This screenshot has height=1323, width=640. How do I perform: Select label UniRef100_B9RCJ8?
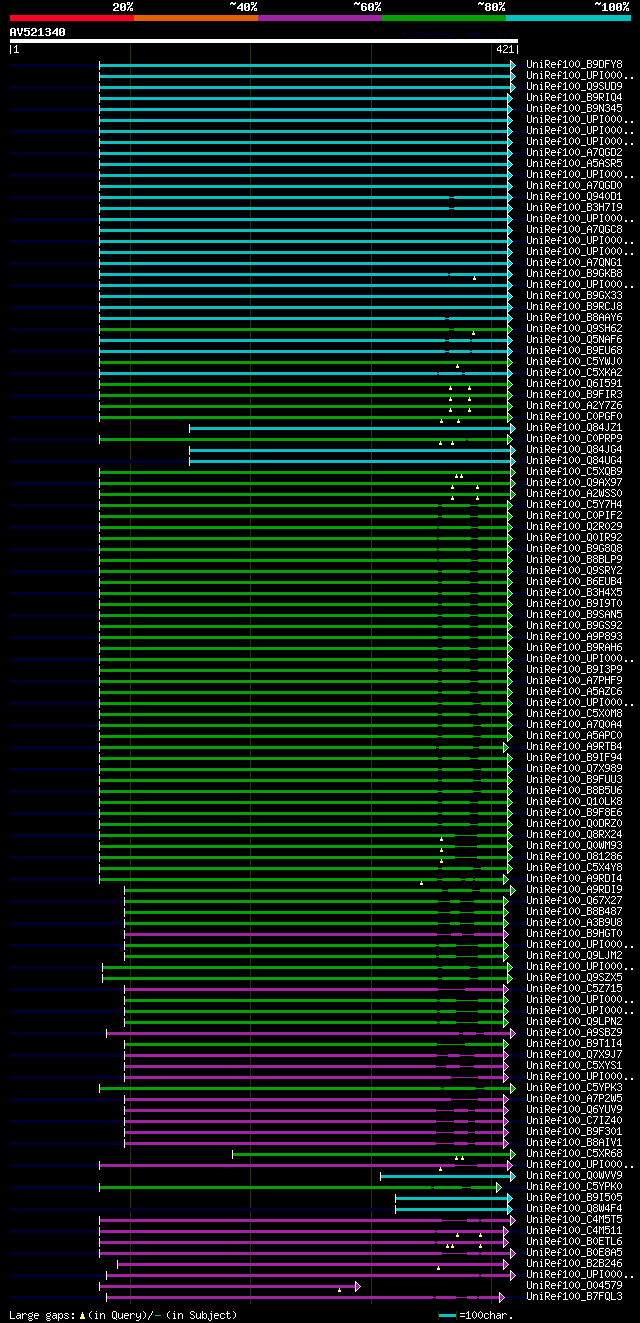pyautogui.click(x=574, y=307)
